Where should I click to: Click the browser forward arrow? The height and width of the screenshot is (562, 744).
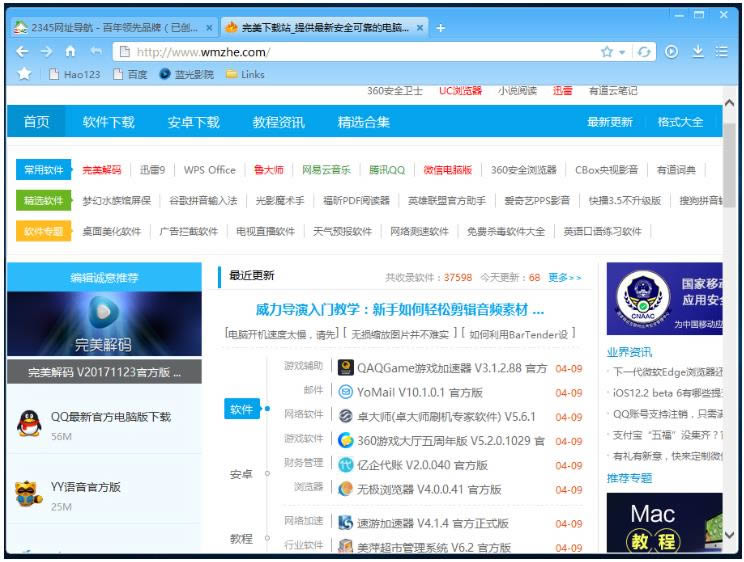pyautogui.click(x=46, y=51)
